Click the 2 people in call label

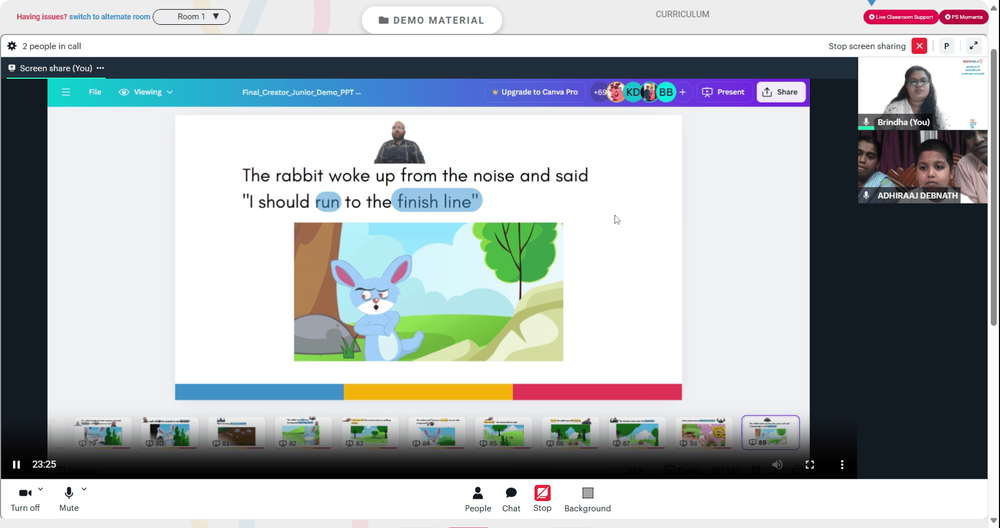(52, 46)
